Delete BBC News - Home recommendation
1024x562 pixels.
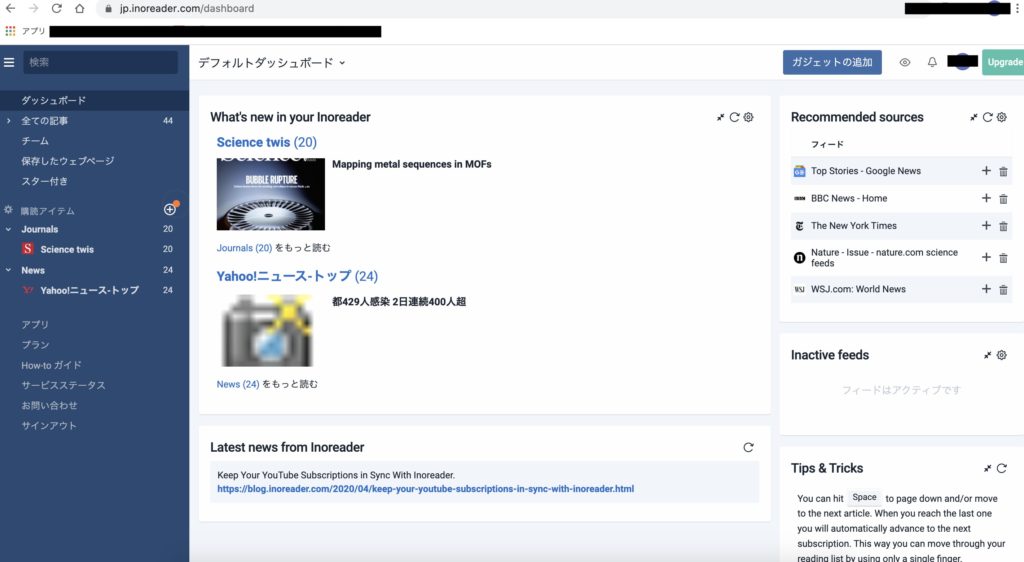click(1003, 198)
